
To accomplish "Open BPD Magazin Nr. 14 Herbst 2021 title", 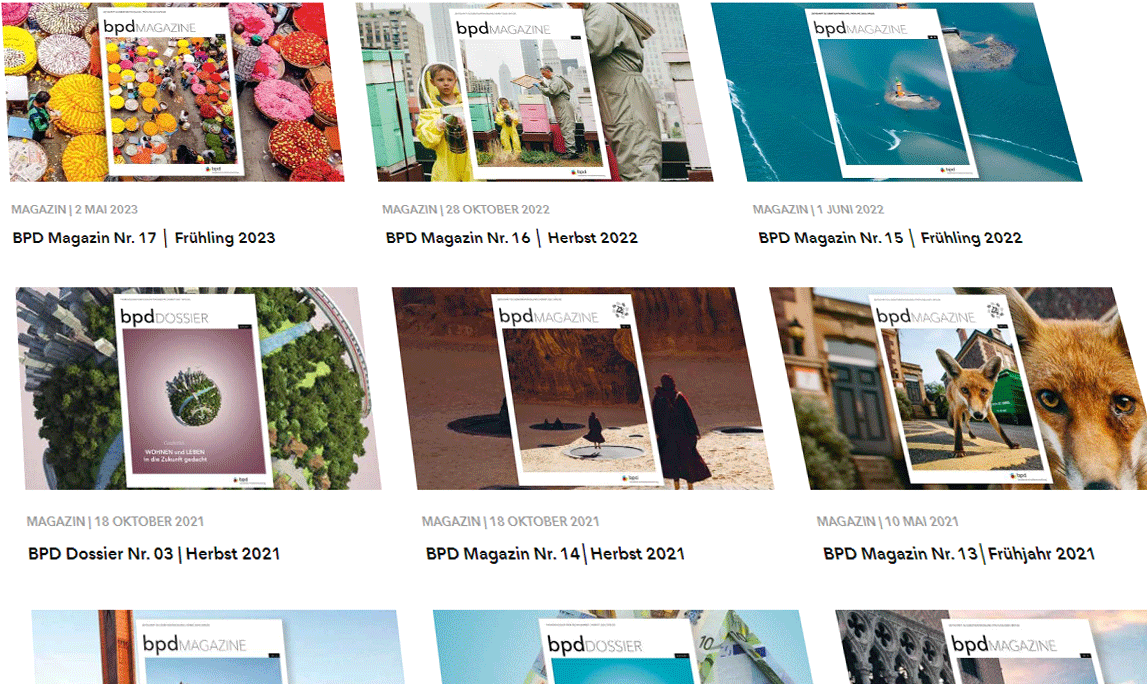I will (x=555, y=554).
